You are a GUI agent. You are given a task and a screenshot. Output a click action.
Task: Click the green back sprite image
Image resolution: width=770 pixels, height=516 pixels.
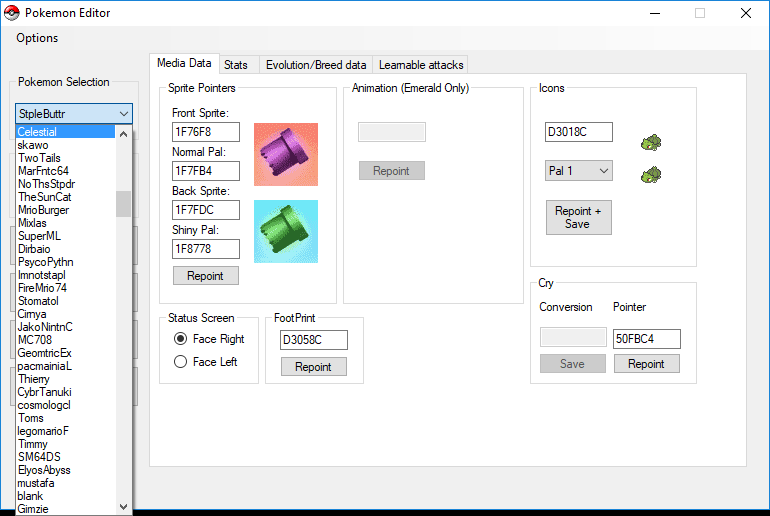[285, 232]
